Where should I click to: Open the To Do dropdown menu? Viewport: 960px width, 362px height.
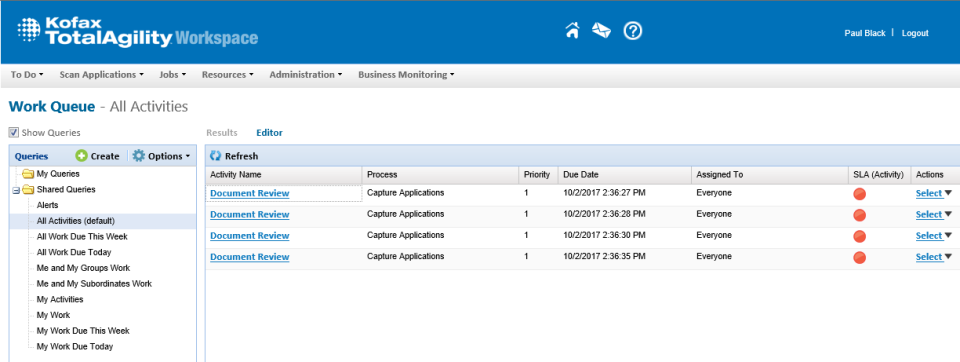click(x=27, y=75)
